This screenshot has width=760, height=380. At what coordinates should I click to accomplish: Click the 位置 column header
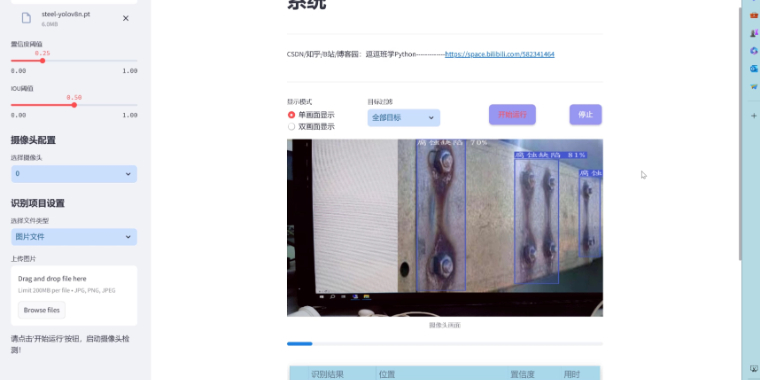coord(387,374)
